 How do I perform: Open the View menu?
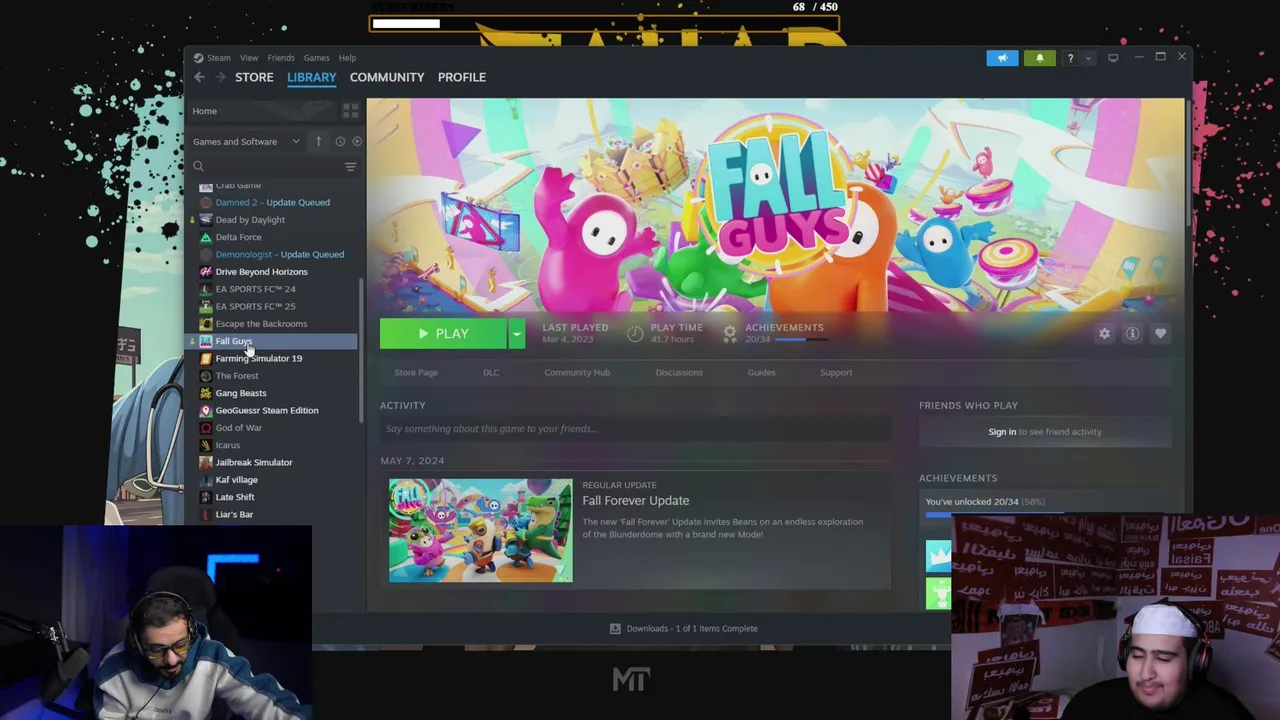click(x=249, y=58)
